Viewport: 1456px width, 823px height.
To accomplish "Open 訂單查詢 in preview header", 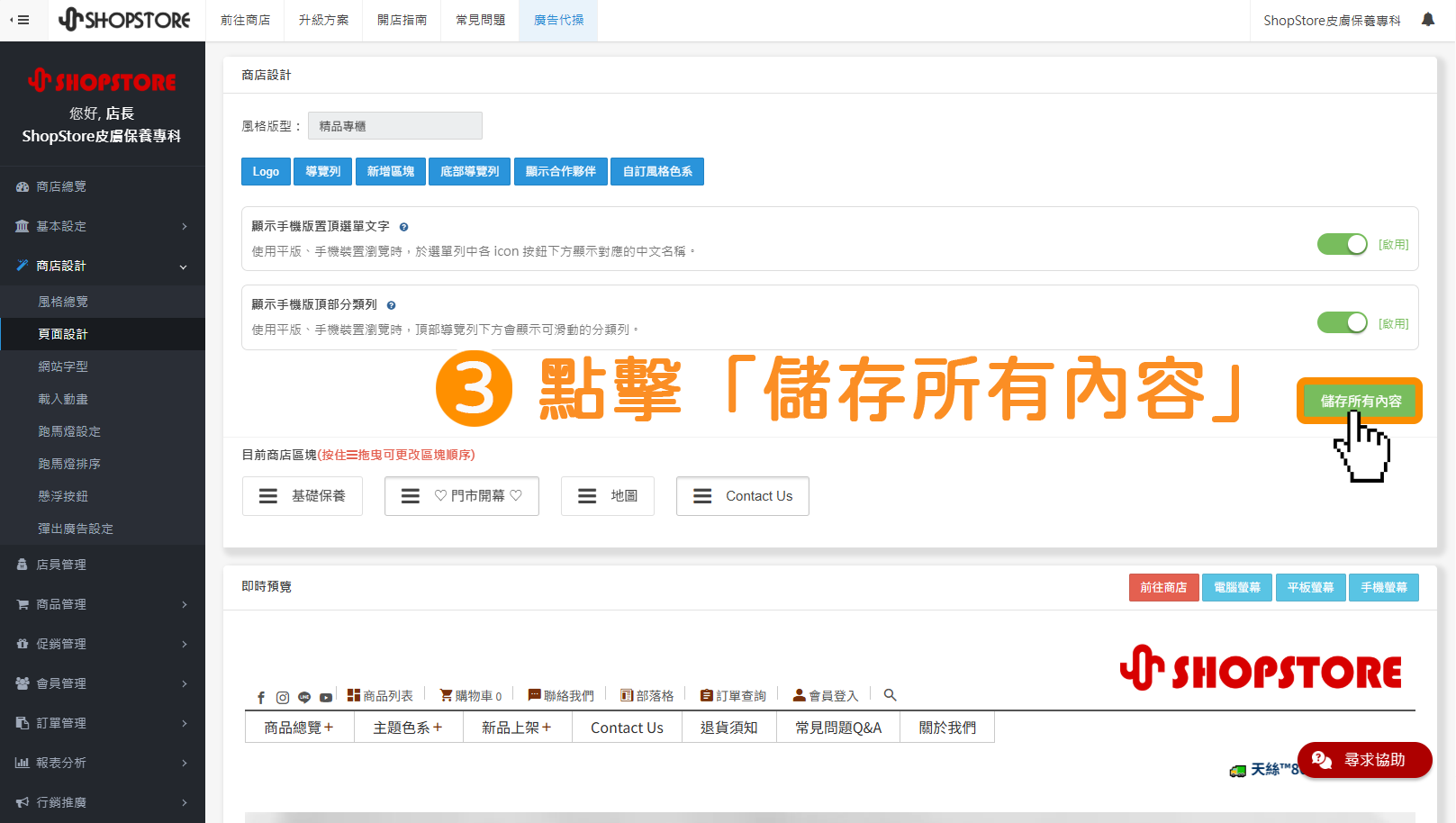I will coord(733,695).
